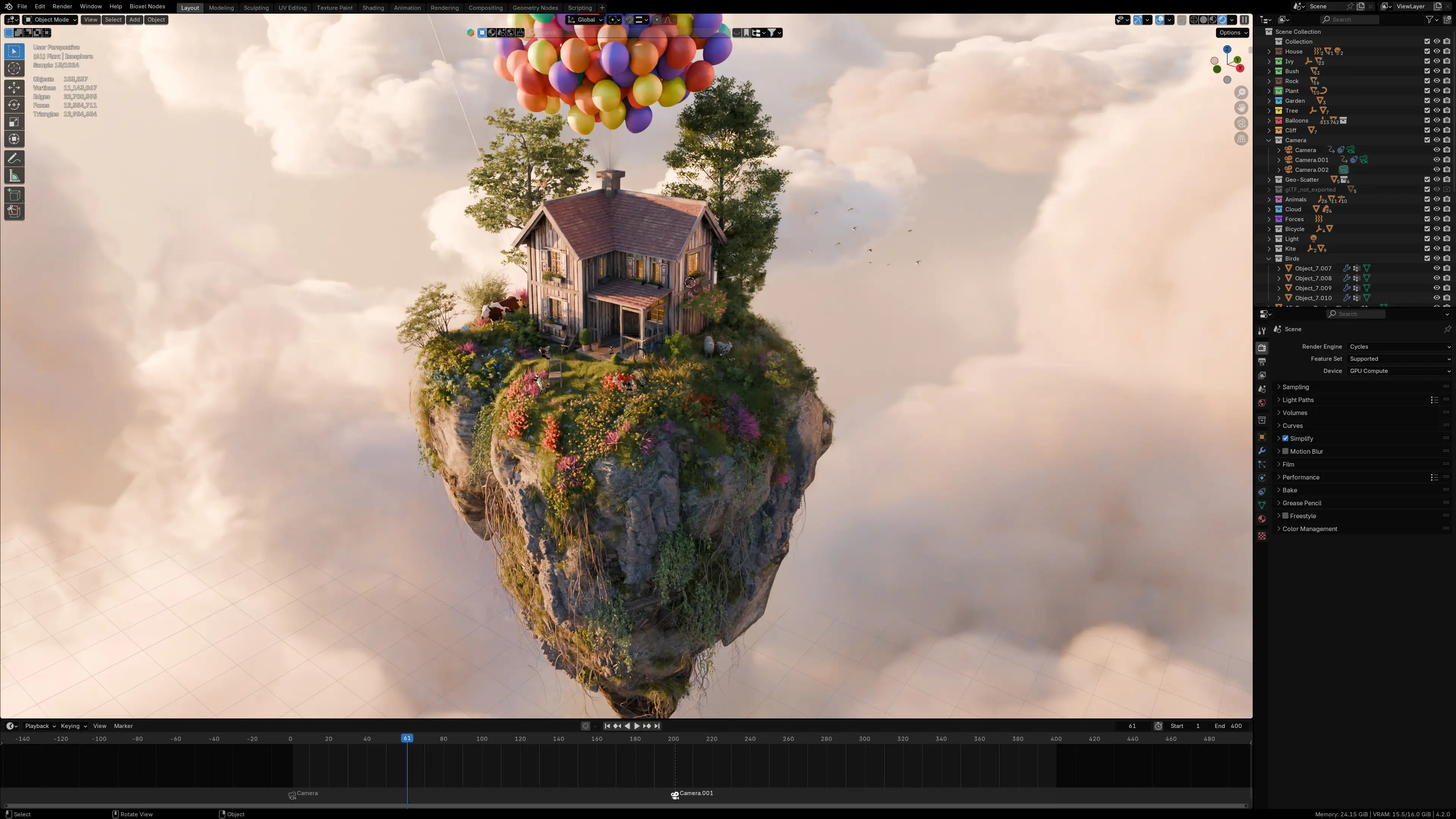Open the Object Data properties tab

(1261, 505)
